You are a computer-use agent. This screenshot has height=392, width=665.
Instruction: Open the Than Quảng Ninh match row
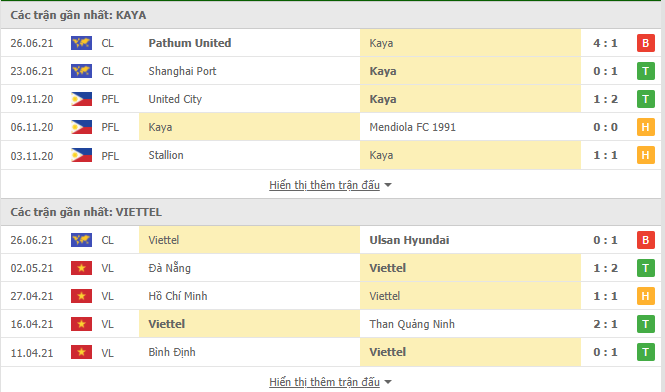[x=331, y=324]
